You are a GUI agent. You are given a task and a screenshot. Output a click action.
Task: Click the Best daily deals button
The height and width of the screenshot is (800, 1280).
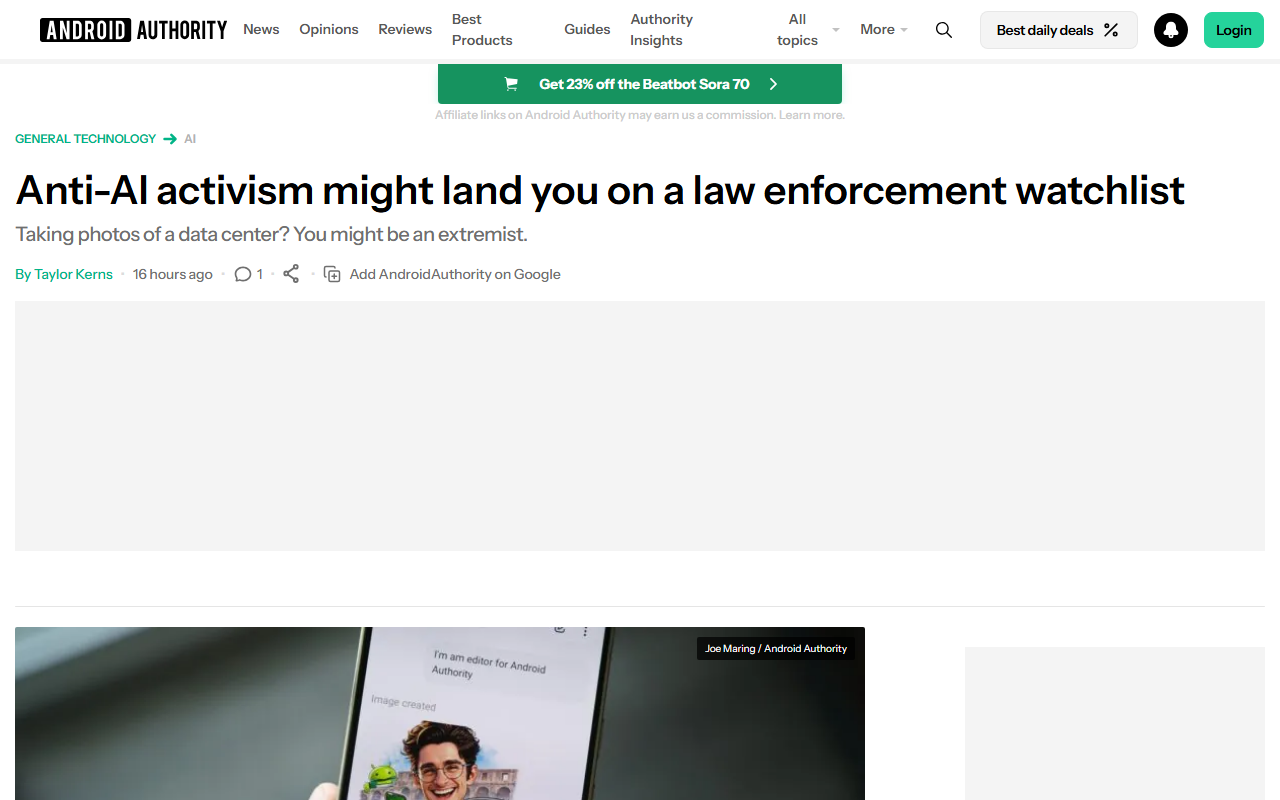[1058, 30]
